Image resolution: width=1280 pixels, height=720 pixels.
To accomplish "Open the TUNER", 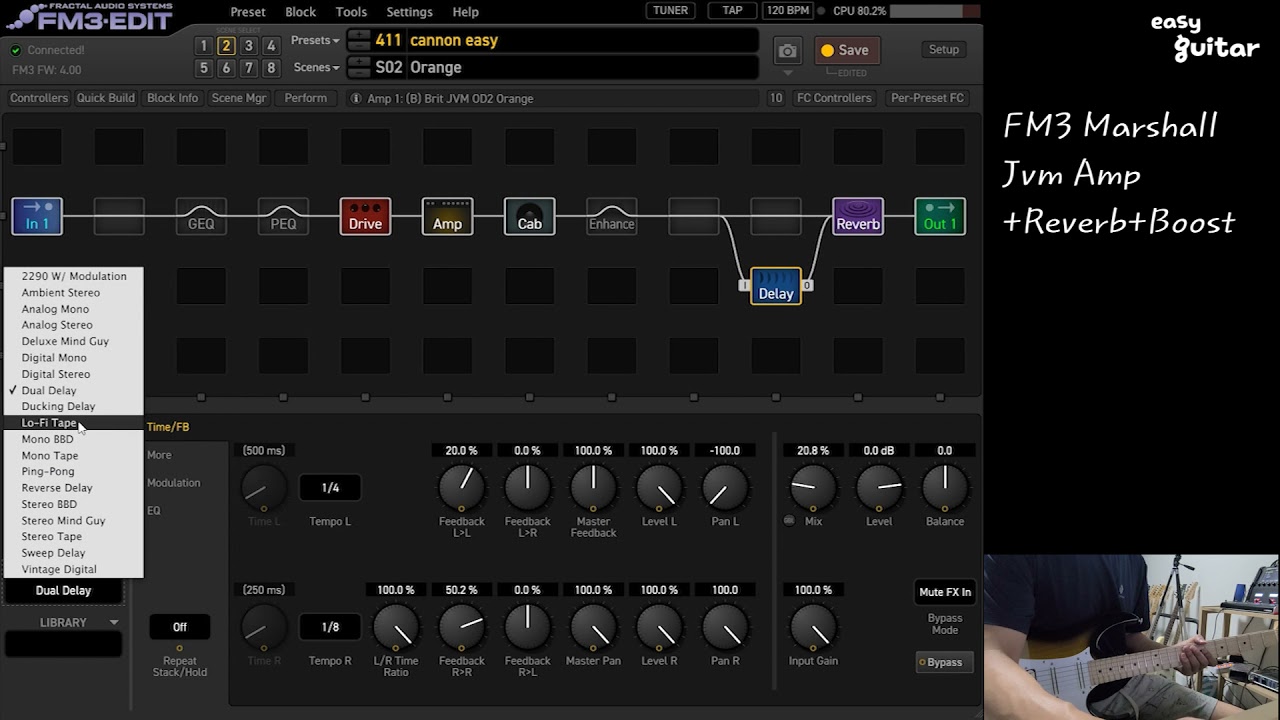I will pyautogui.click(x=670, y=11).
